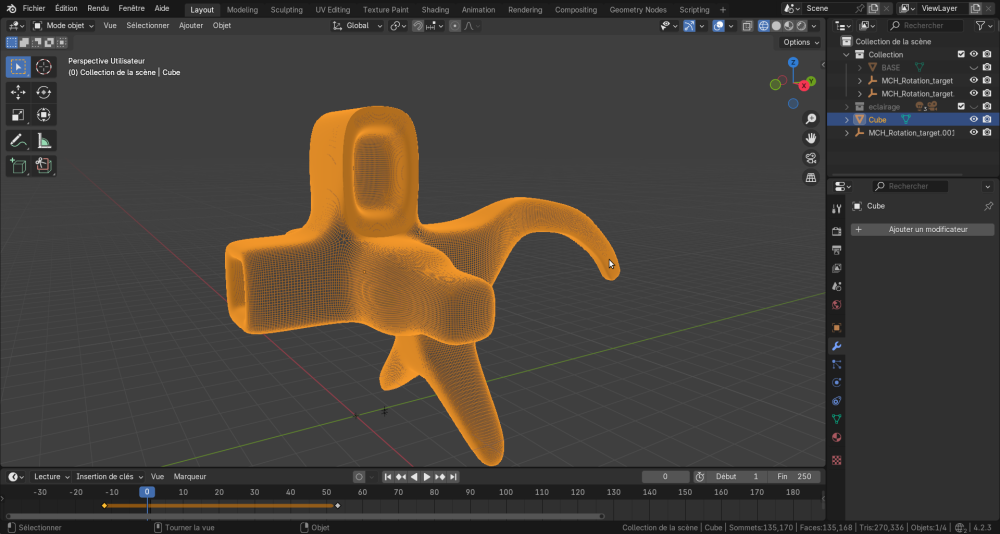Screen dimensions: 1000x534
Task: Toggle render camera icon for BASE
Action: [987, 68]
